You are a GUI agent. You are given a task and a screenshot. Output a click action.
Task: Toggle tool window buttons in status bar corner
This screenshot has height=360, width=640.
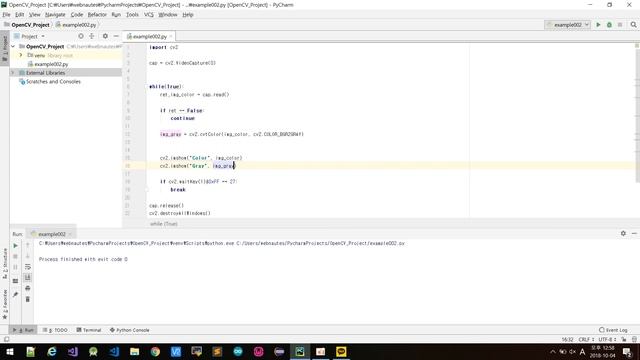pos(6,339)
